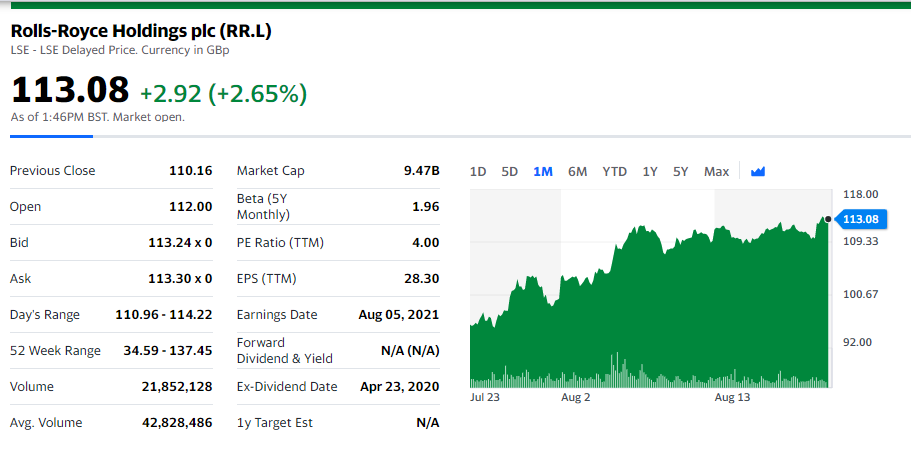This screenshot has height=452, width=911.
Task: Click the Open value 112.00
Action: [191, 207]
